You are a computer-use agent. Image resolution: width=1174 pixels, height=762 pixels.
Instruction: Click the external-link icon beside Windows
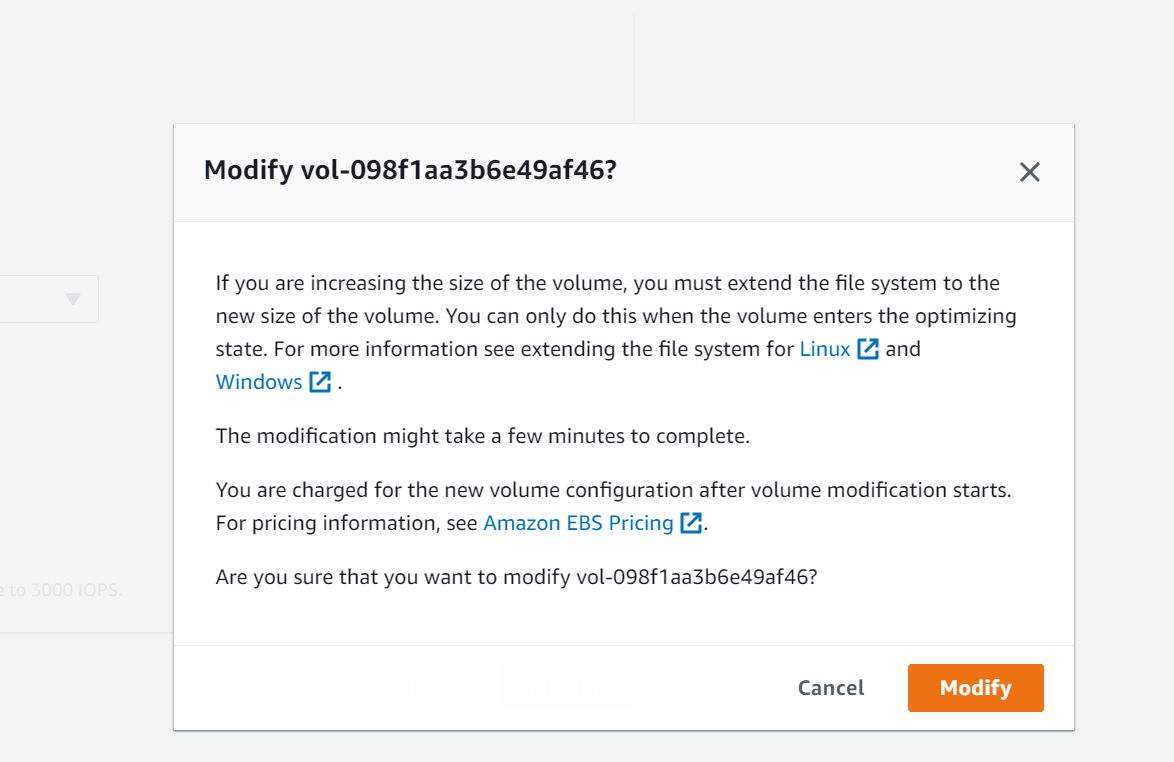tap(319, 382)
